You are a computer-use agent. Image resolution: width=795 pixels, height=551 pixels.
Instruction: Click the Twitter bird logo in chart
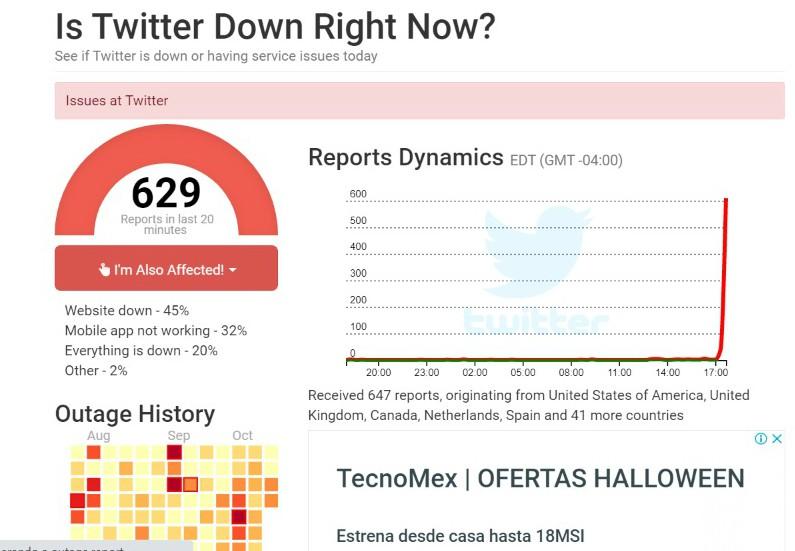[537, 251]
